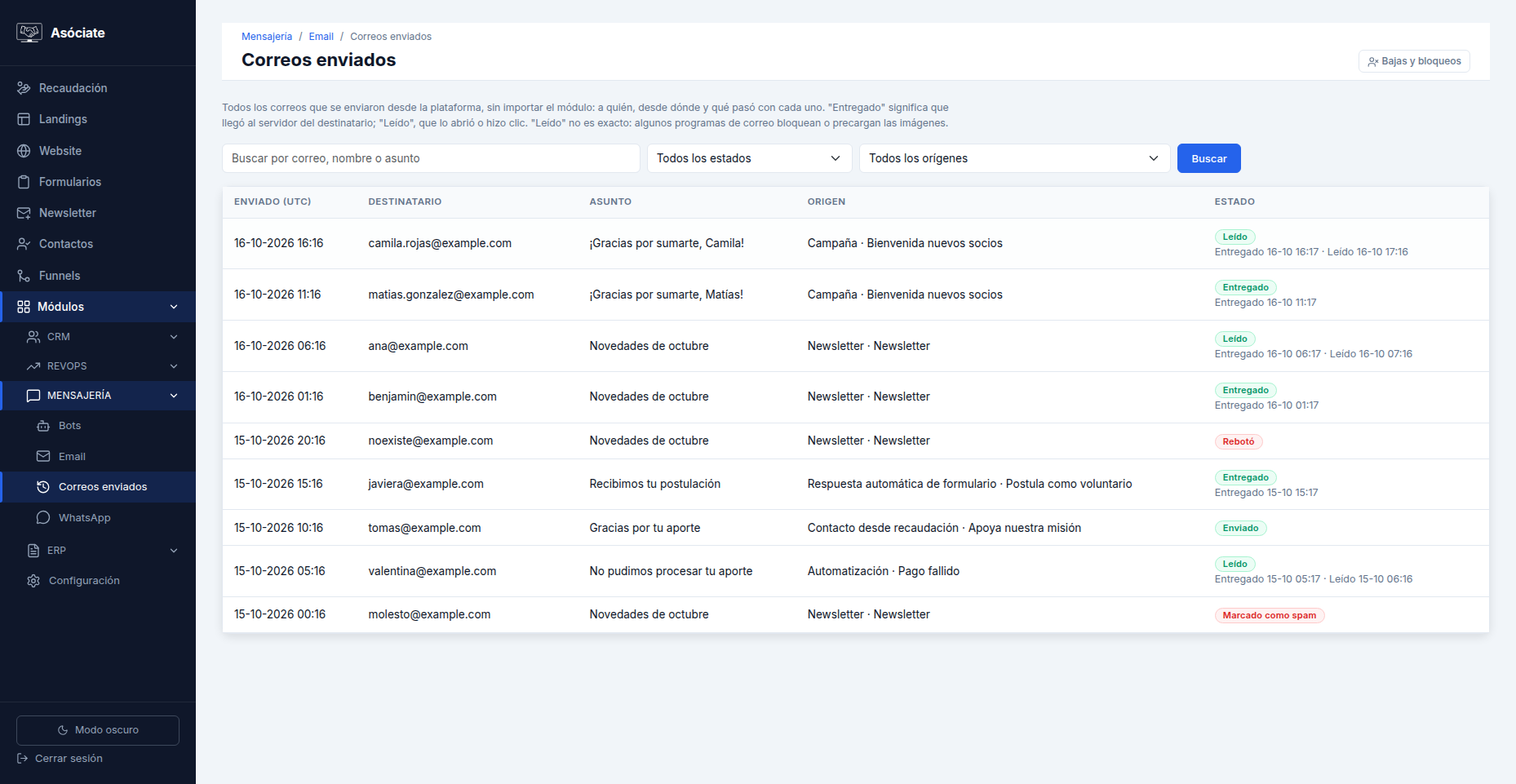Viewport: 1516px width, 784px height.
Task: Open Recaudación via its sidebar icon
Action: (24, 88)
